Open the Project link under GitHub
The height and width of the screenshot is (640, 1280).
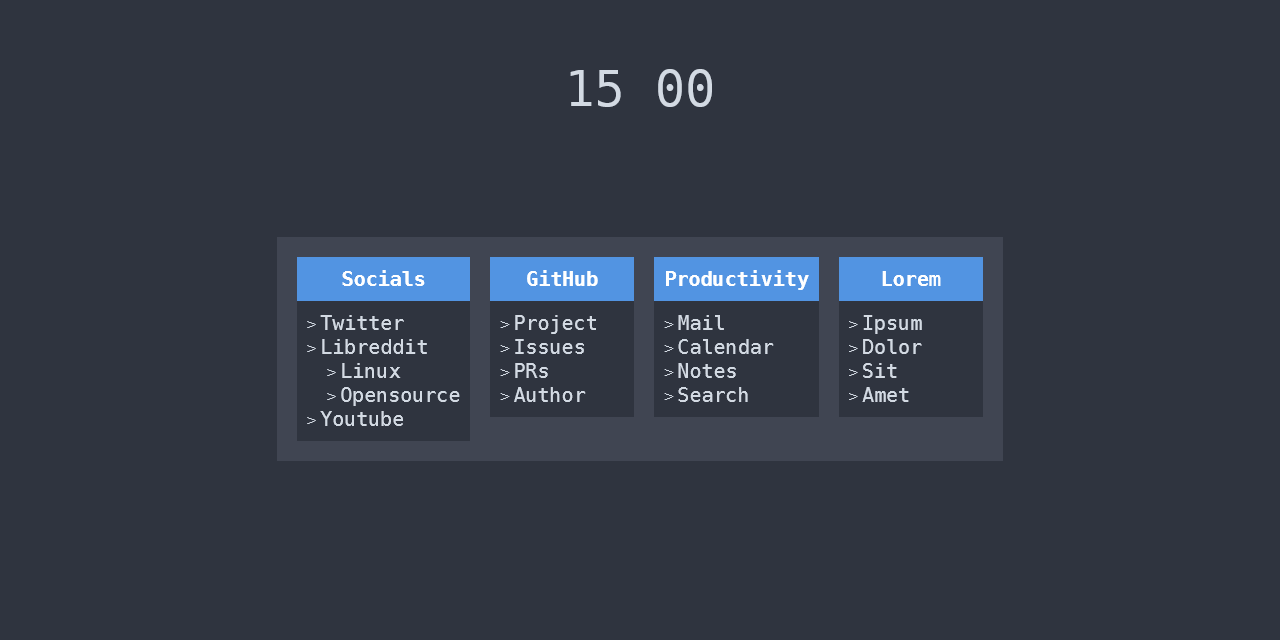[x=555, y=323]
